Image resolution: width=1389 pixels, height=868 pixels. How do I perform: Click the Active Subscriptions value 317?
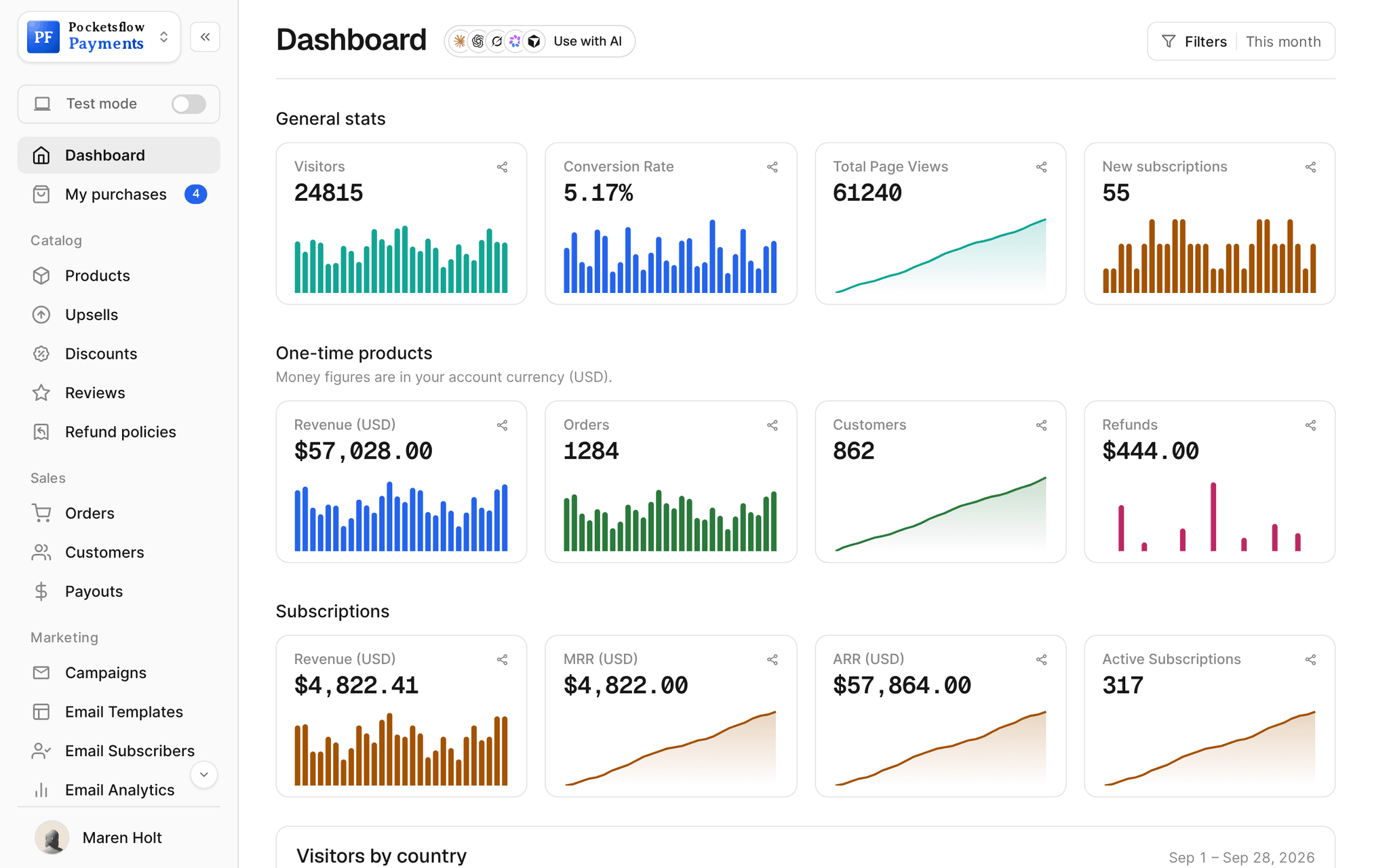point(1122,686)
